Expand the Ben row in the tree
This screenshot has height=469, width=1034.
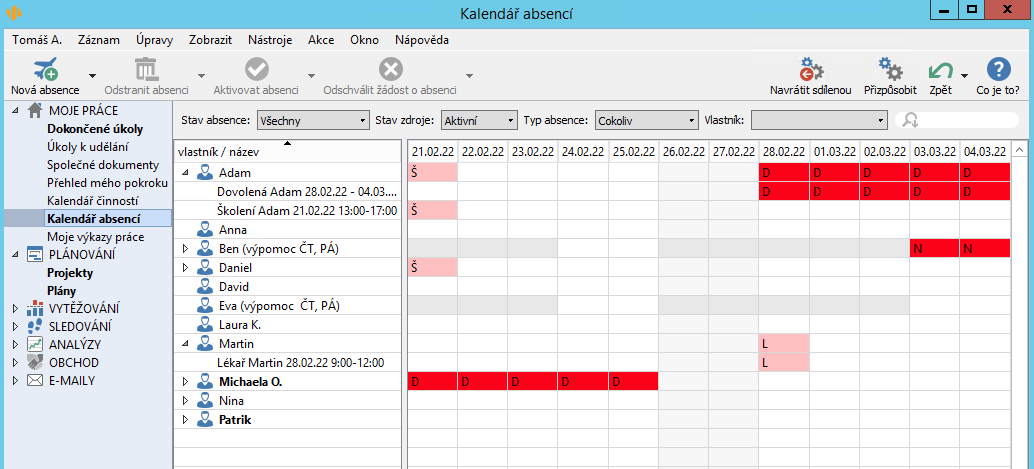click(184, 248)
